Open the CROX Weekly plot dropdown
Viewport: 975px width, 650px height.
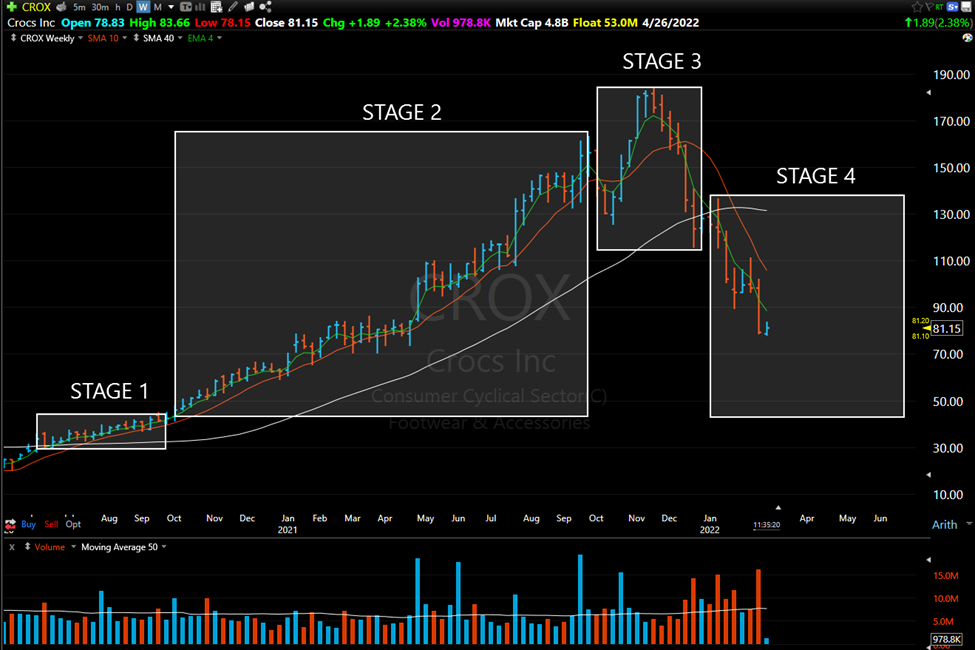[x=80, y=38]
